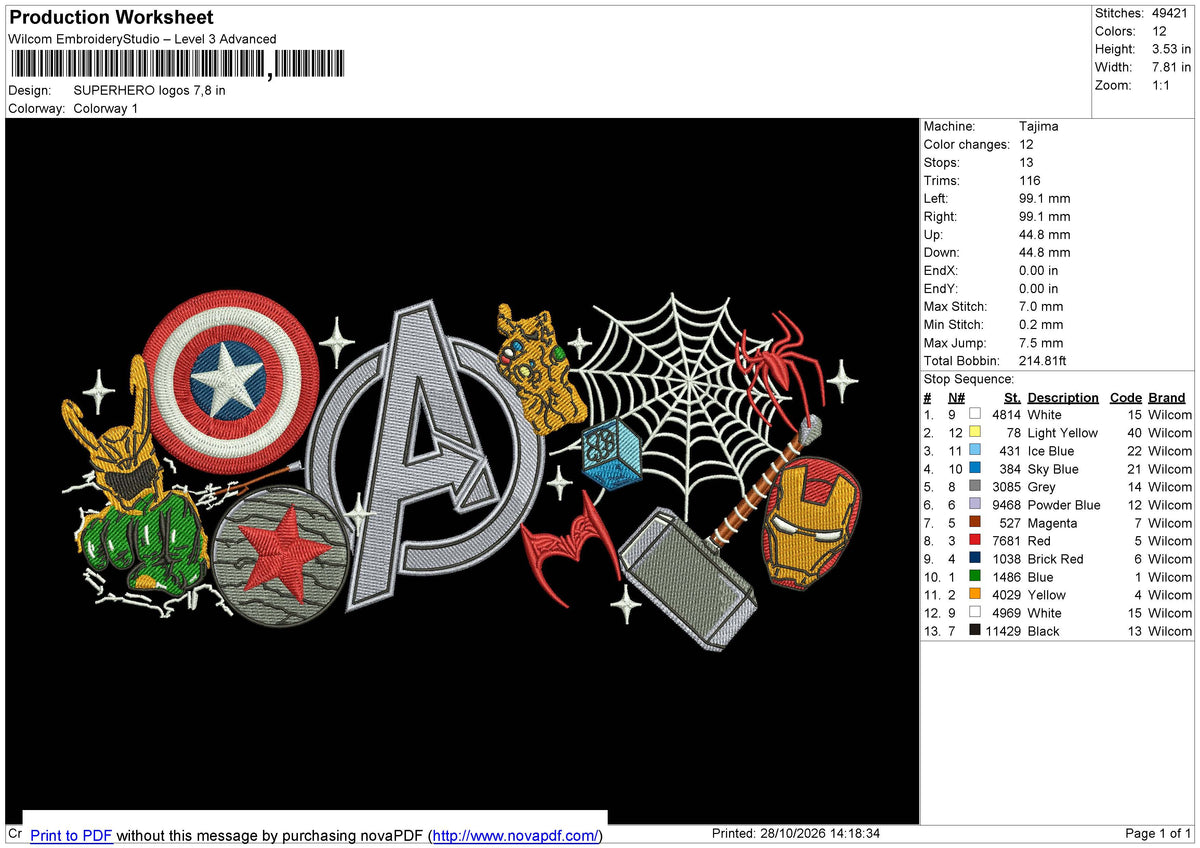
Task: Select the Up value '44.8 mm'
Action: 1045,234
